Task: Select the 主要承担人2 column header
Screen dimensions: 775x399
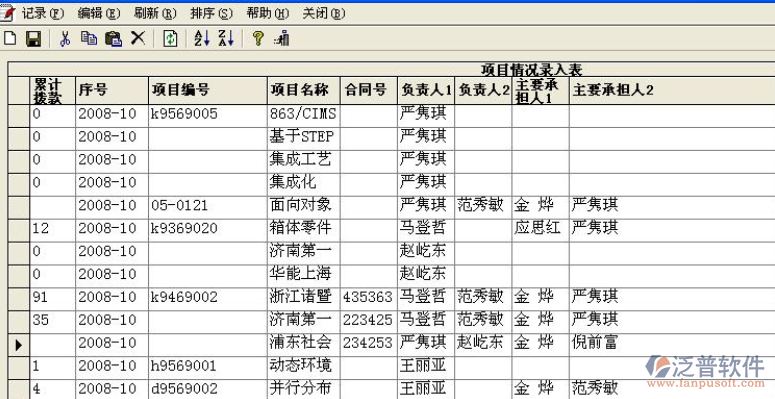Action: (x=672, y=90)
